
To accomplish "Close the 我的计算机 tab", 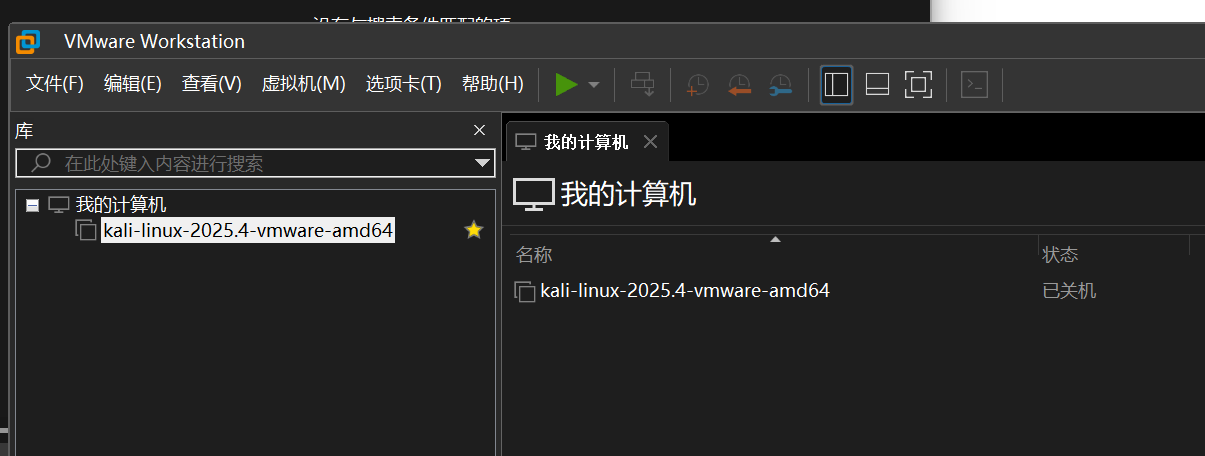I will point(650,142).
